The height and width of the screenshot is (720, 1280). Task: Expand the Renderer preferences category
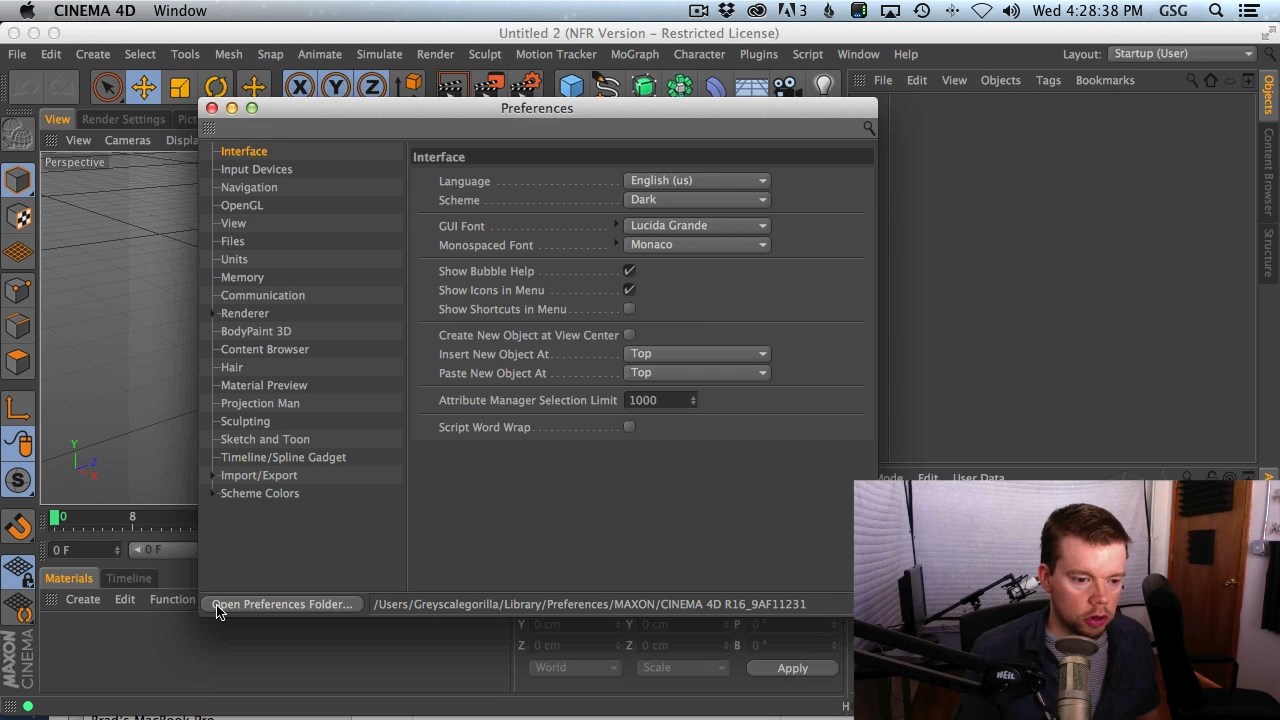tap(214, 313)
